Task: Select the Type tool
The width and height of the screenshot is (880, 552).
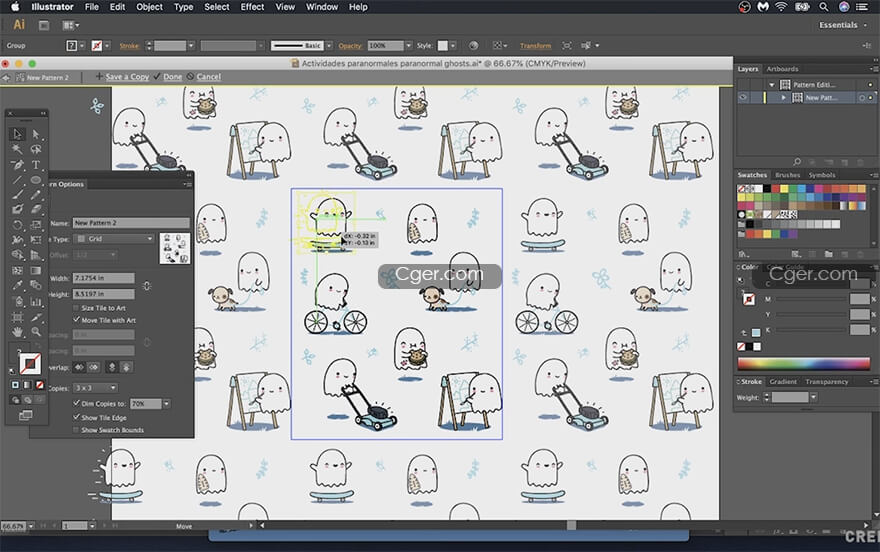Action: click(x=36, y=164)
